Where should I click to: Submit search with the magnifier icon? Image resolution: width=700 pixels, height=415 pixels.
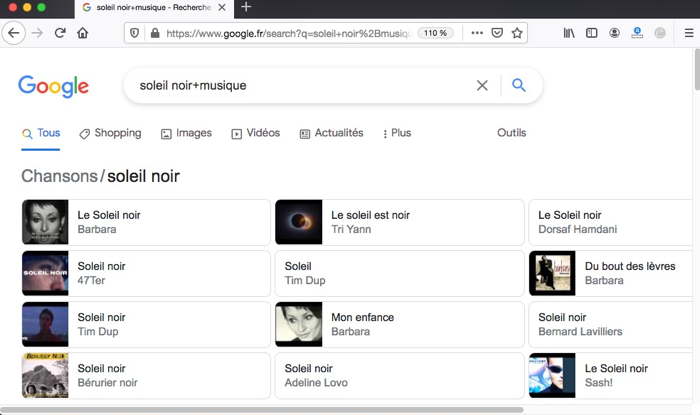pyautogui.click(x=518, y=85)
